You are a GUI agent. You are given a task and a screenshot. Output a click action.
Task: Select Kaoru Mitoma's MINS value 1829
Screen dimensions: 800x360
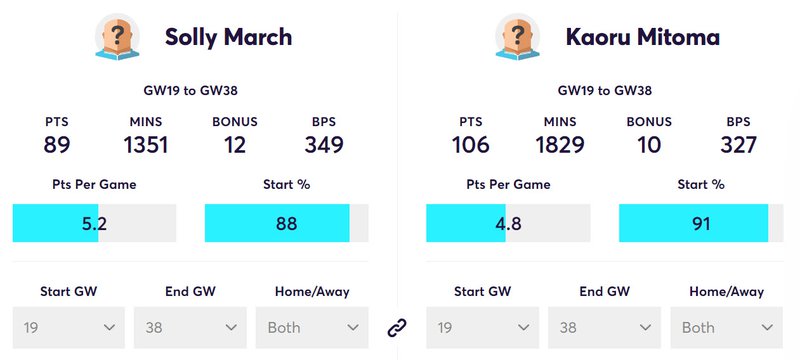point(560,145)
